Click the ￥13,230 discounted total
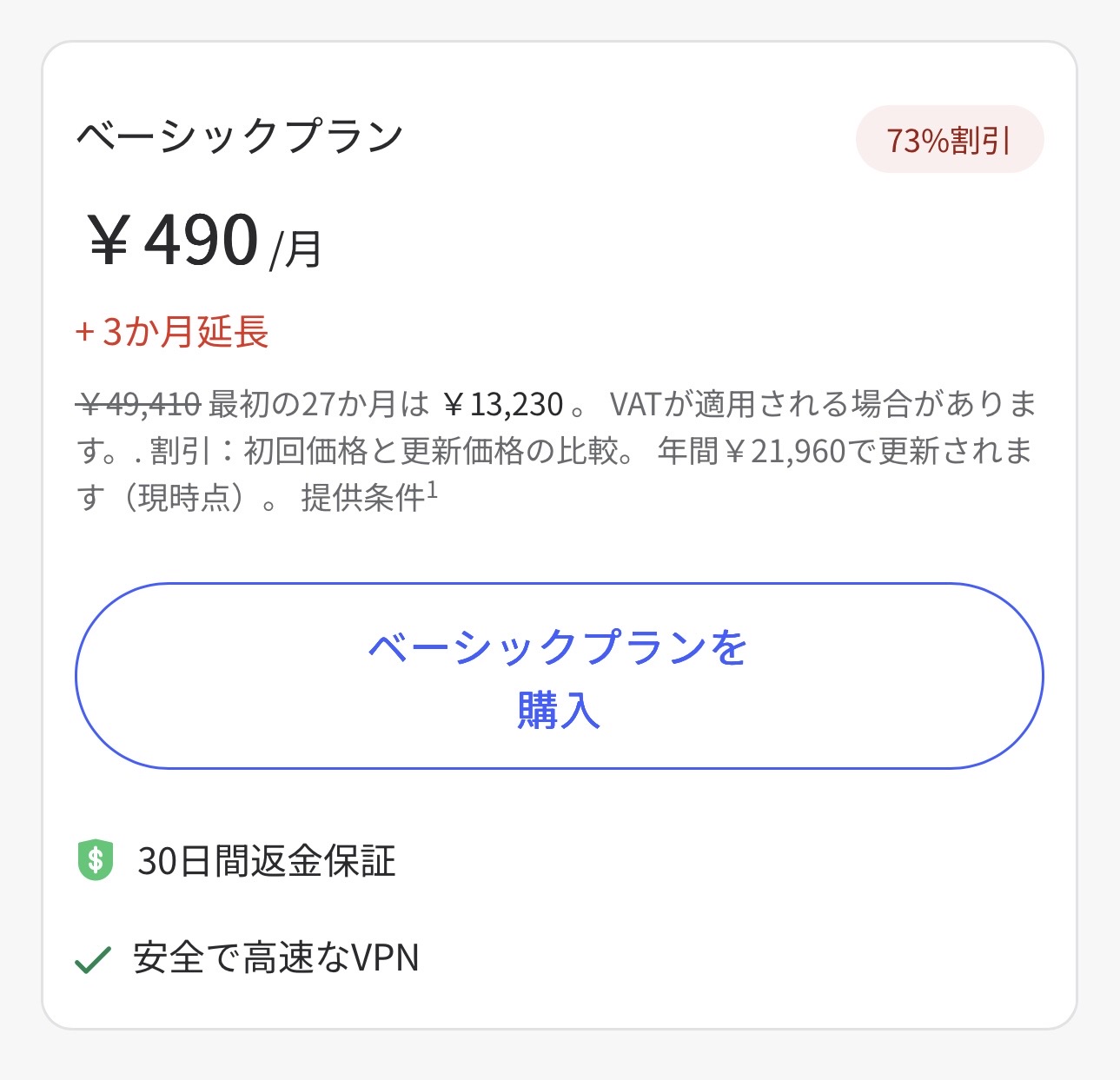The width and height of the screenshot is (1120, 1080). pos(503,404)
